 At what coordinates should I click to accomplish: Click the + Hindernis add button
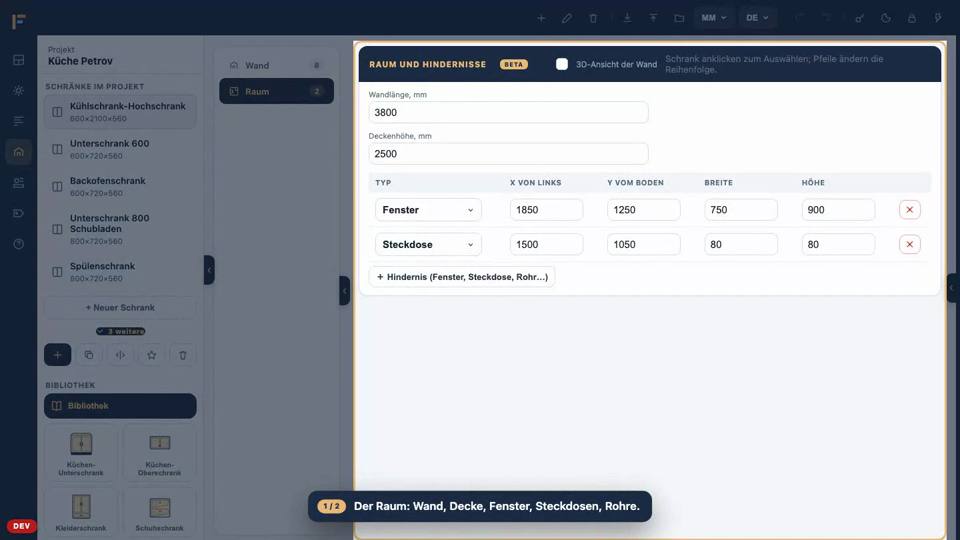(462, 277)
